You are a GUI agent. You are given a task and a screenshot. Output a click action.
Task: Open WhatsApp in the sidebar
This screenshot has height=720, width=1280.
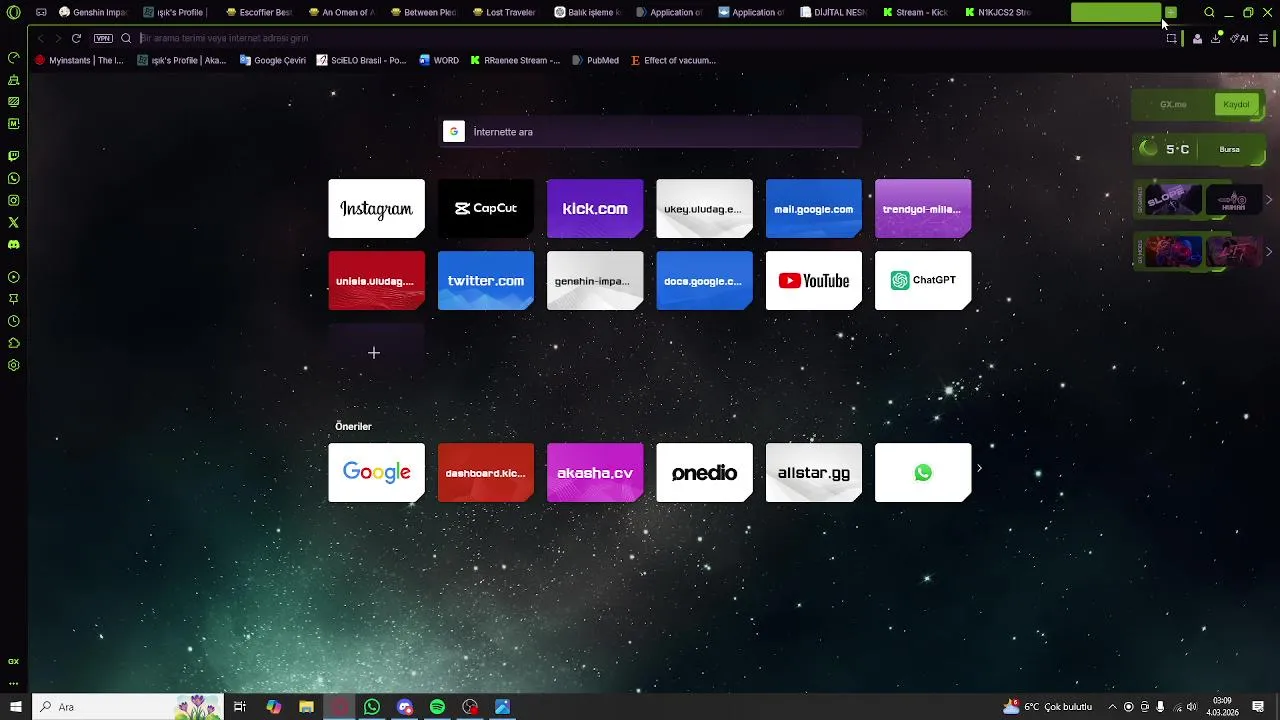[14, 179]
